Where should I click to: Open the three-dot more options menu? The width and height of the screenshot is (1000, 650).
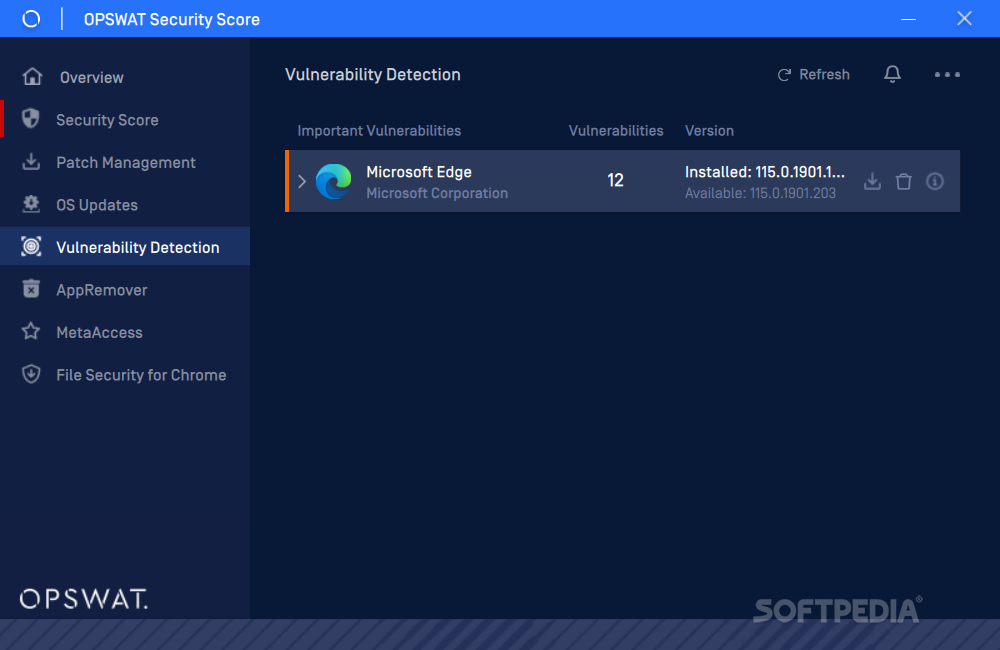click(x=947, y=75)
